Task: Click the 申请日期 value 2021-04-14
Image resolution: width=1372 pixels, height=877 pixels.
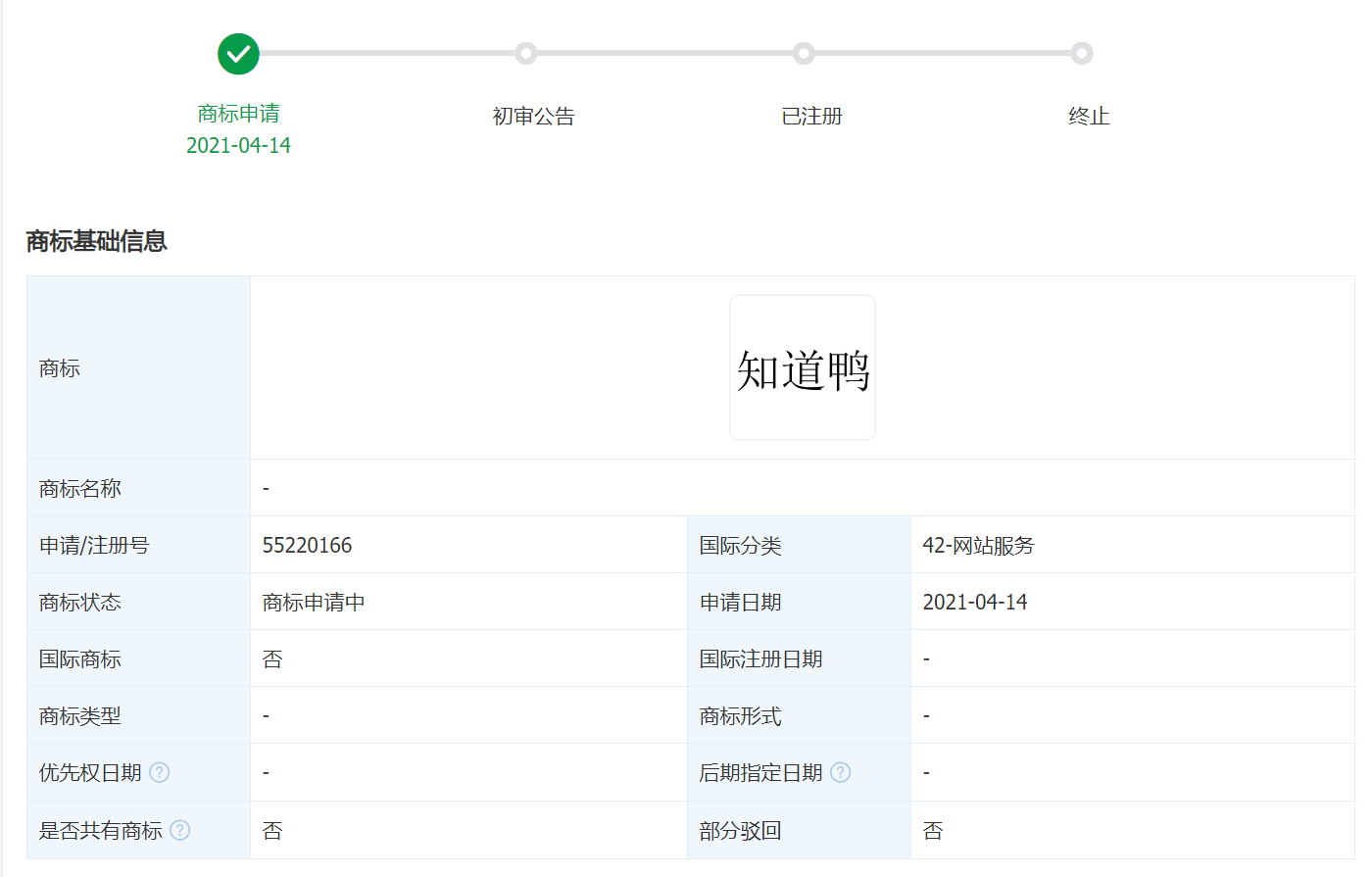Action: pyautogui.click(x=974, y=602)
